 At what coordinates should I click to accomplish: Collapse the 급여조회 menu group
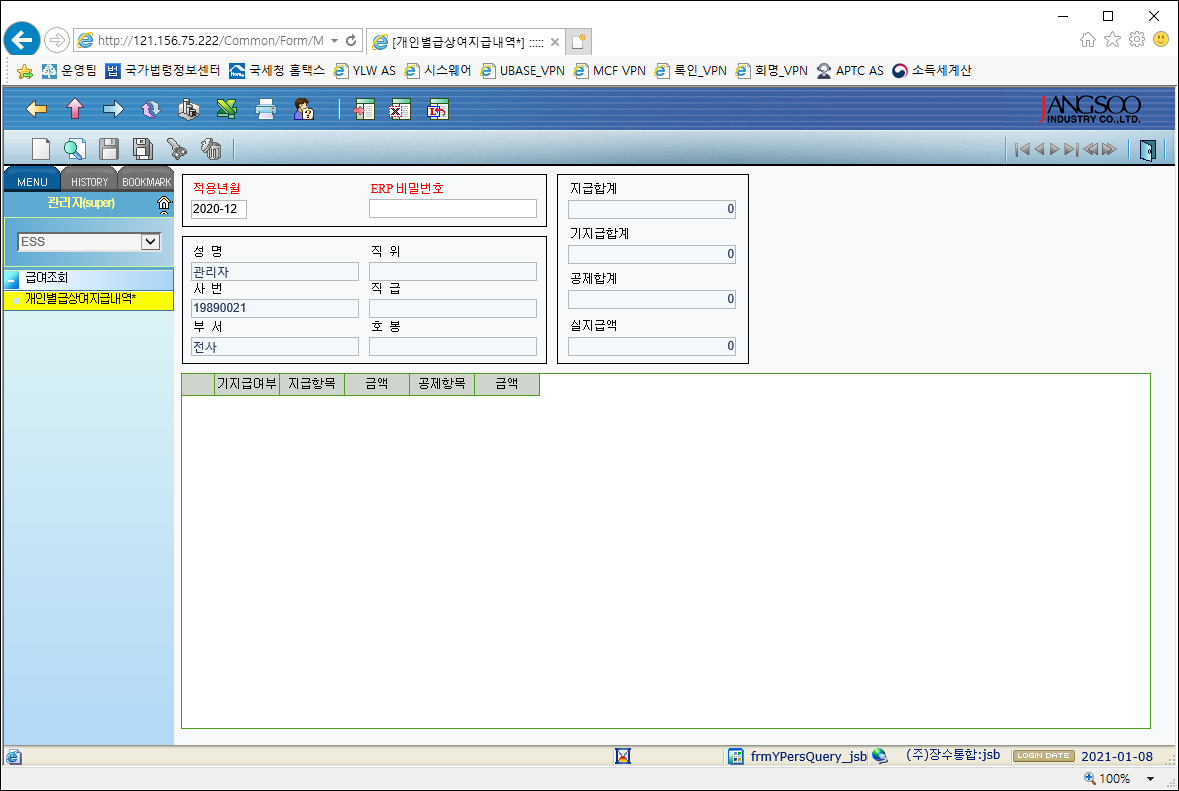click(x=11, y=280)
